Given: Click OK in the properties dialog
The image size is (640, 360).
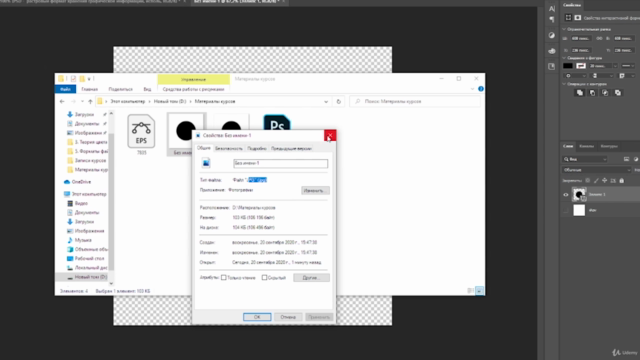Looking at the screenshot, I should tap(257, 317).
